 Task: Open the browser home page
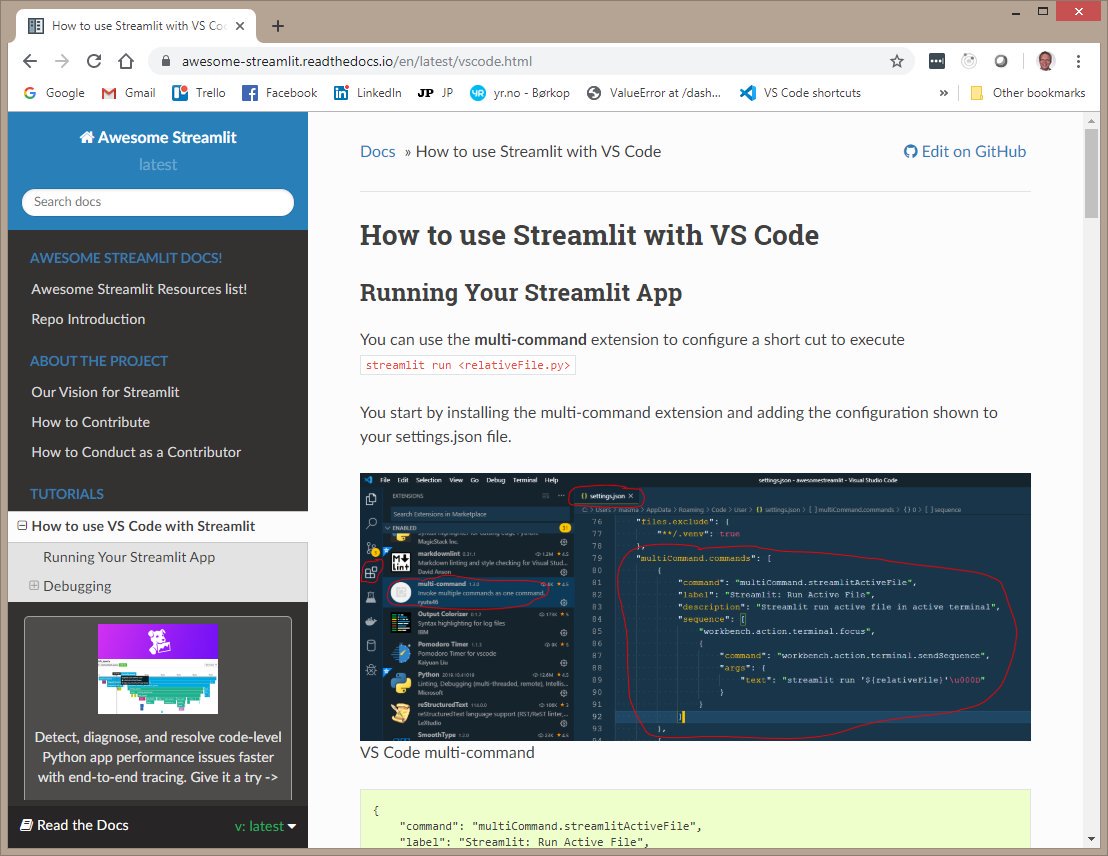(126, 61)
